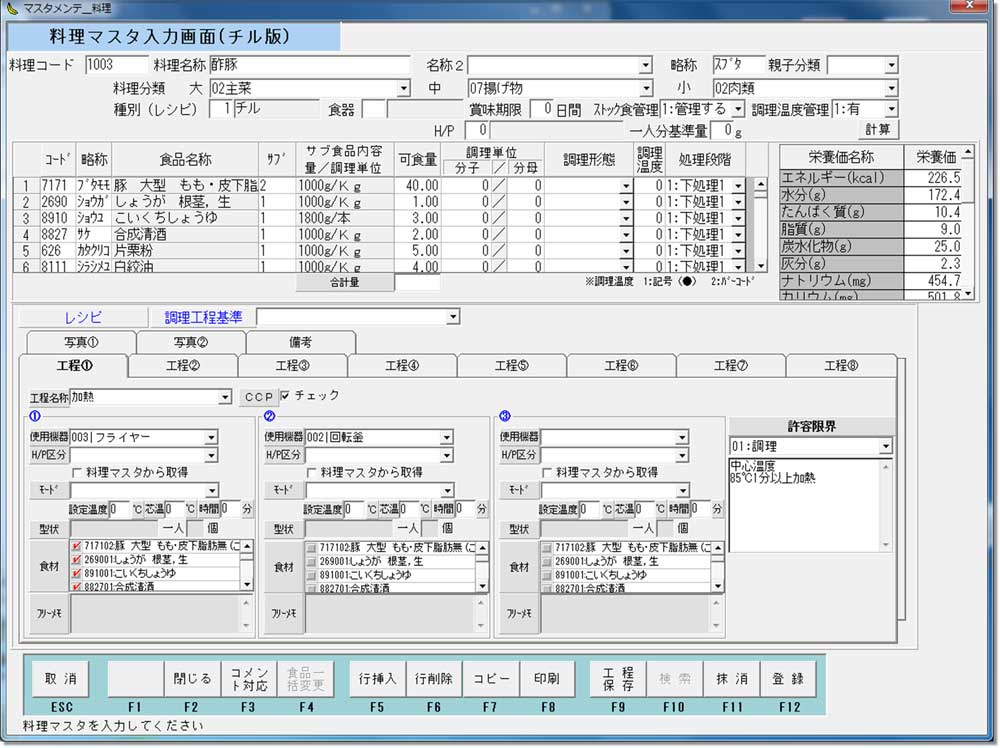Switch to the 工程④ tab
Viewport: 1000px width, 748px height.
[x=402, y=365]
